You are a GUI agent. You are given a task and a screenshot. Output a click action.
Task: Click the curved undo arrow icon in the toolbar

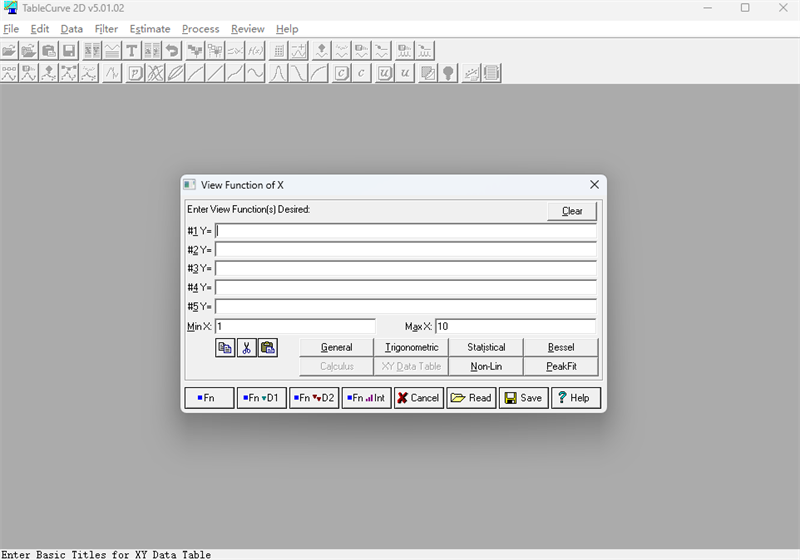(x=172, y=50)
